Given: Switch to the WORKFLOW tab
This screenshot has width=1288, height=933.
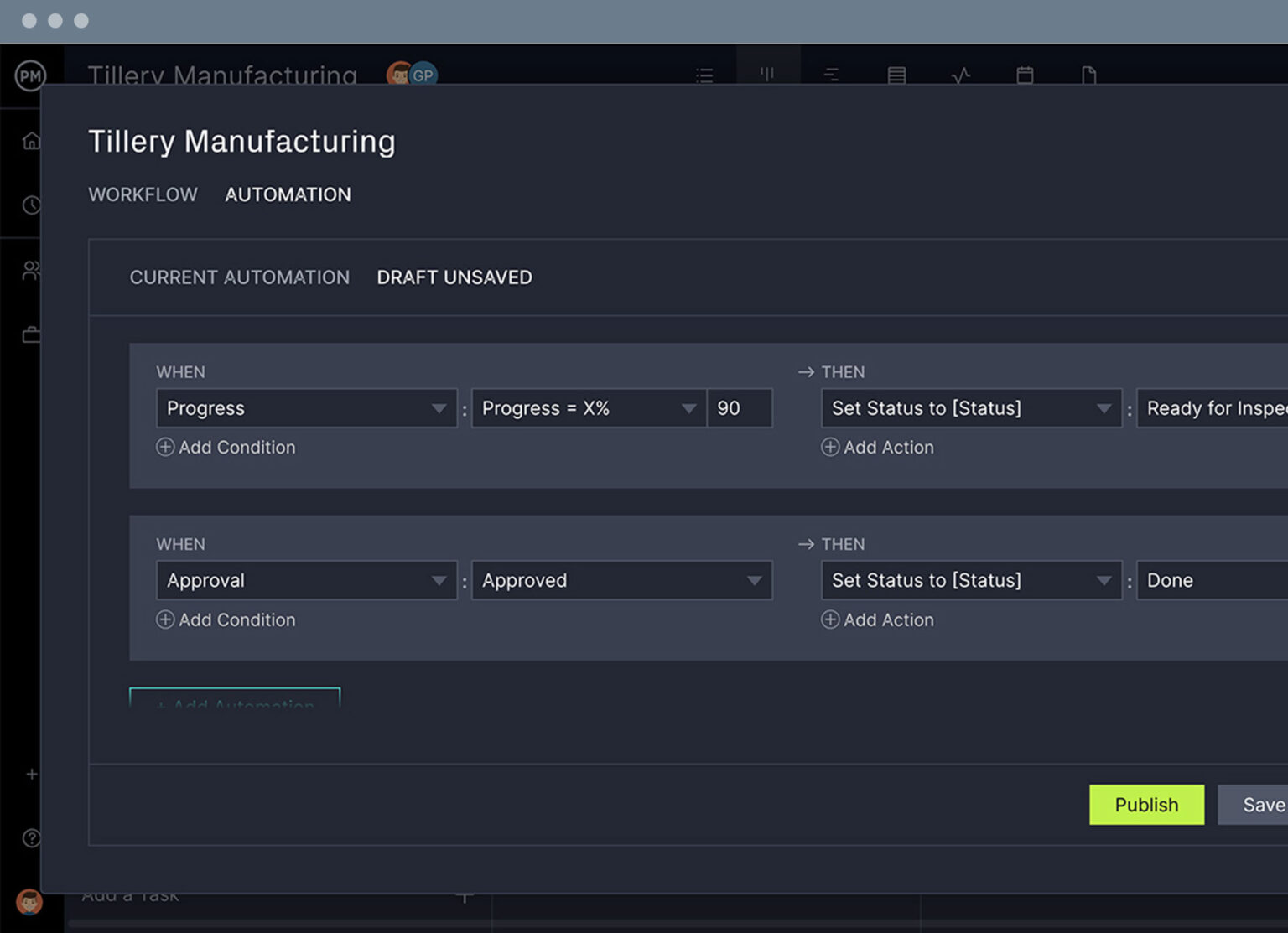Looking at the screenshot, I should (143, 194).
